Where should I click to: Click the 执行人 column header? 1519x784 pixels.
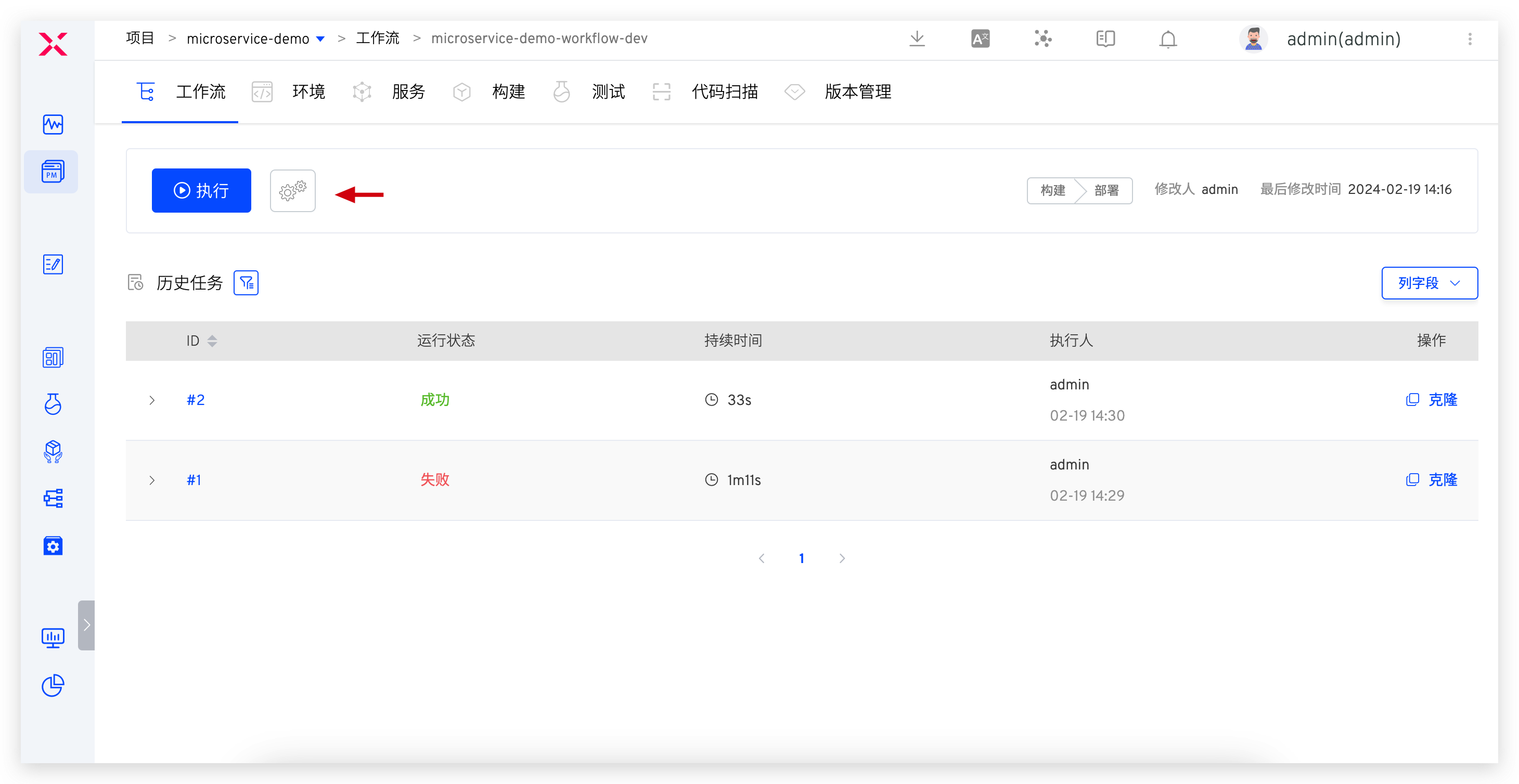pos(1072,341)
